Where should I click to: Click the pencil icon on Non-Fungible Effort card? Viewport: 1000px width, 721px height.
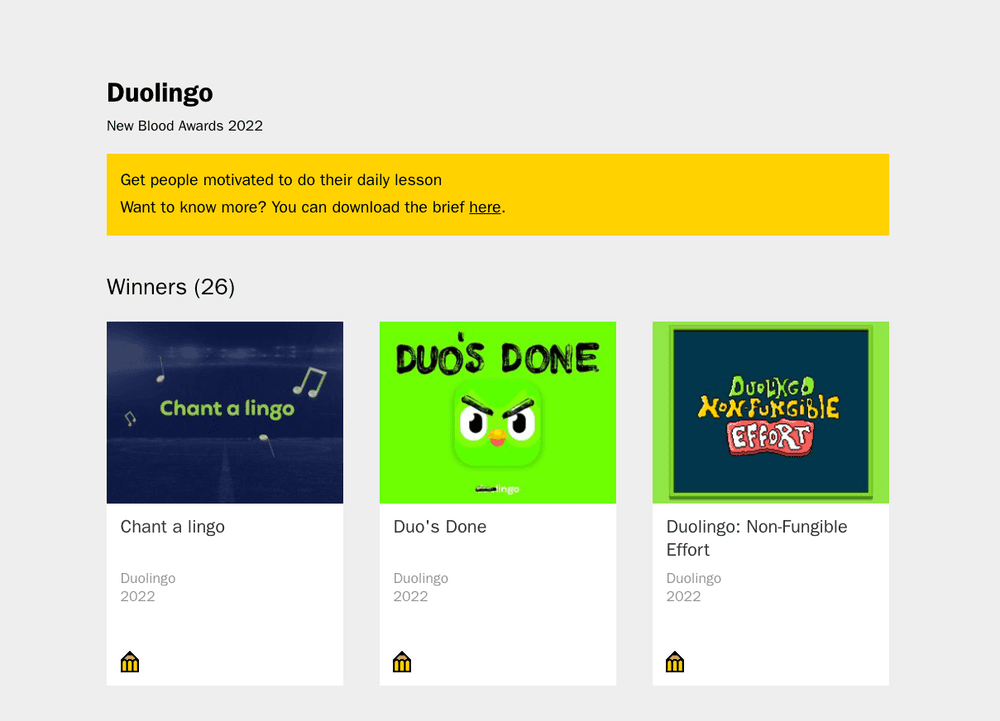pyautogui.click(x=675, y=662)
